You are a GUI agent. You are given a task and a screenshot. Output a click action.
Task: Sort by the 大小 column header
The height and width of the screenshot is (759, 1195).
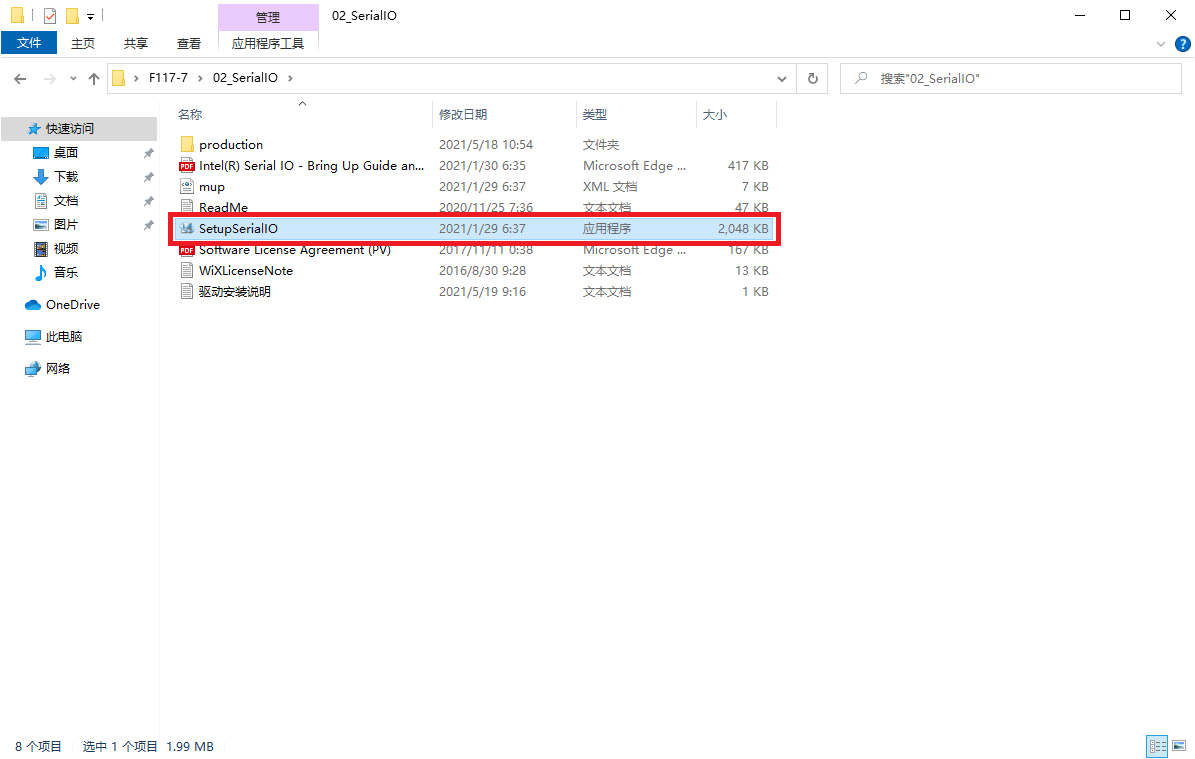tap(715, 114)
